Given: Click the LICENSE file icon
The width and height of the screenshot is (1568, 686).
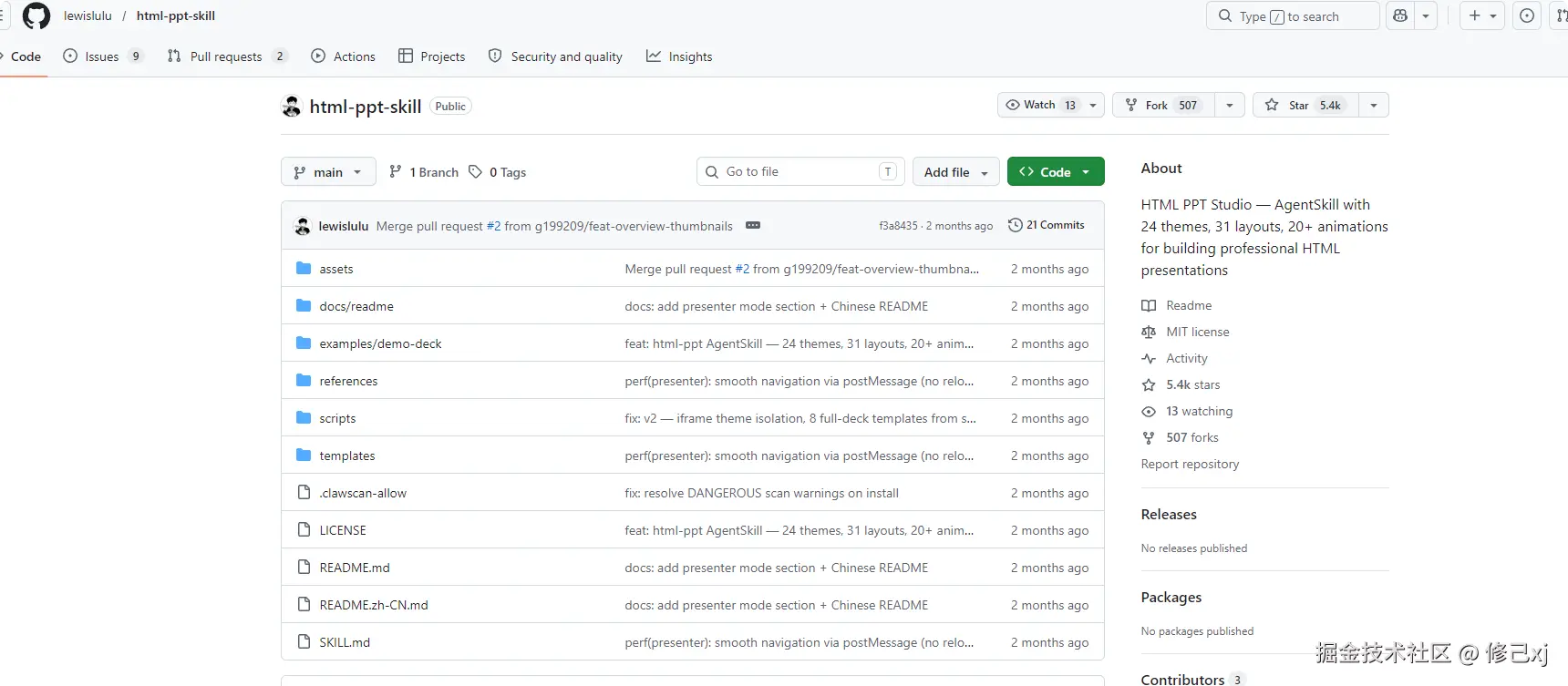Looking at the screenshot, I should [304, 530].
